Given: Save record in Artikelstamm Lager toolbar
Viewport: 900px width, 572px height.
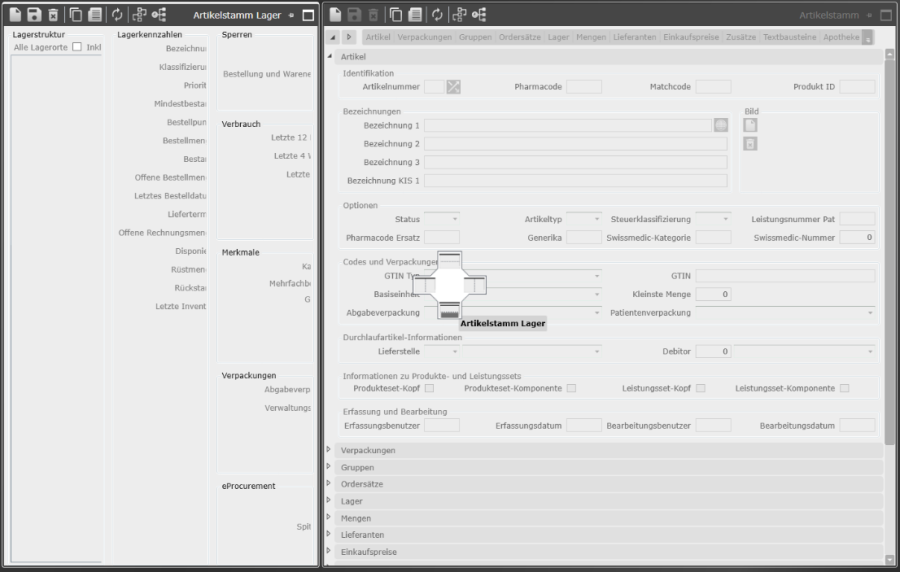Looking at the screenshot, I should [x=34, y=15].
